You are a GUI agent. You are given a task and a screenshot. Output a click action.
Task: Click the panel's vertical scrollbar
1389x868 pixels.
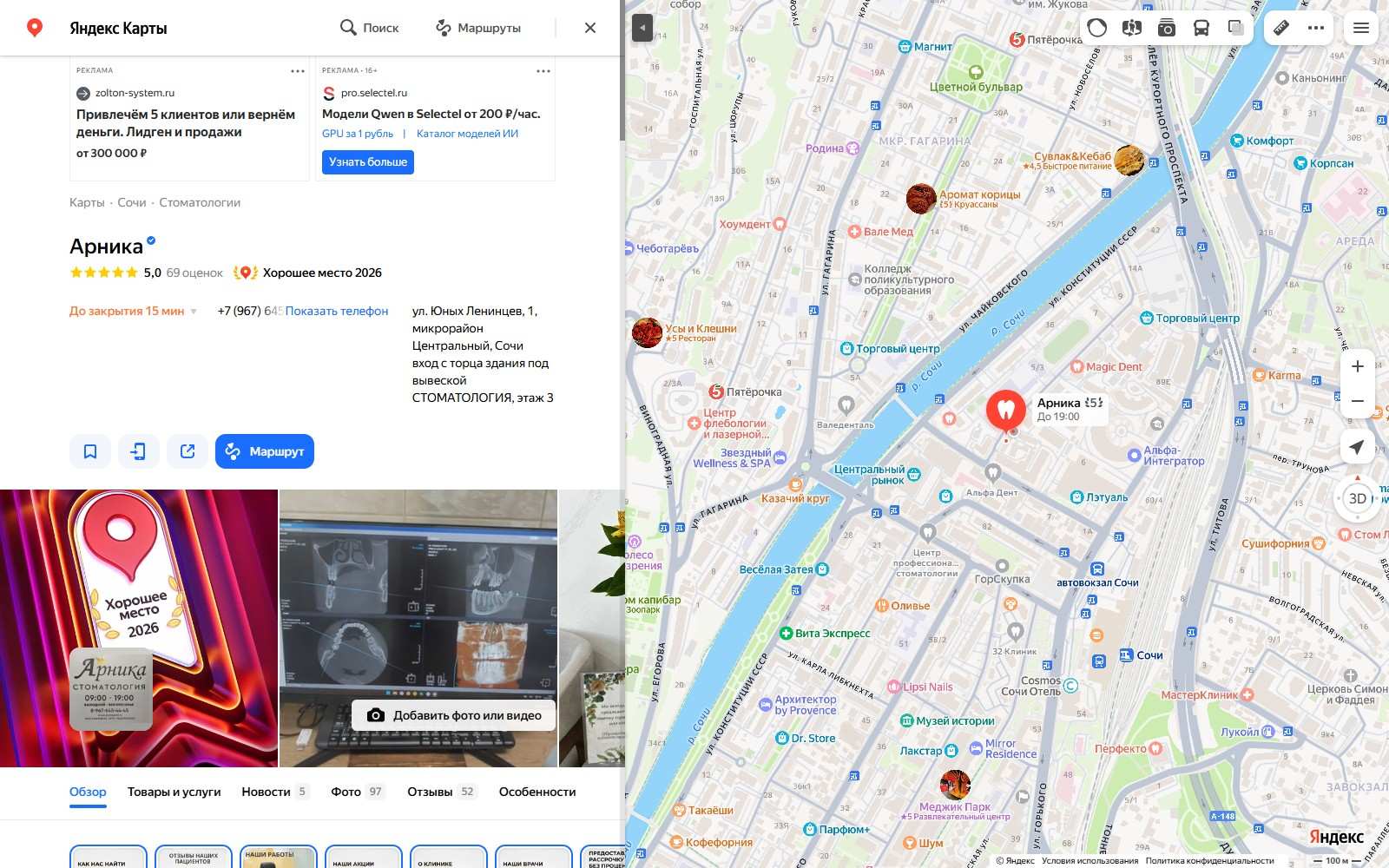coord(622,100)
